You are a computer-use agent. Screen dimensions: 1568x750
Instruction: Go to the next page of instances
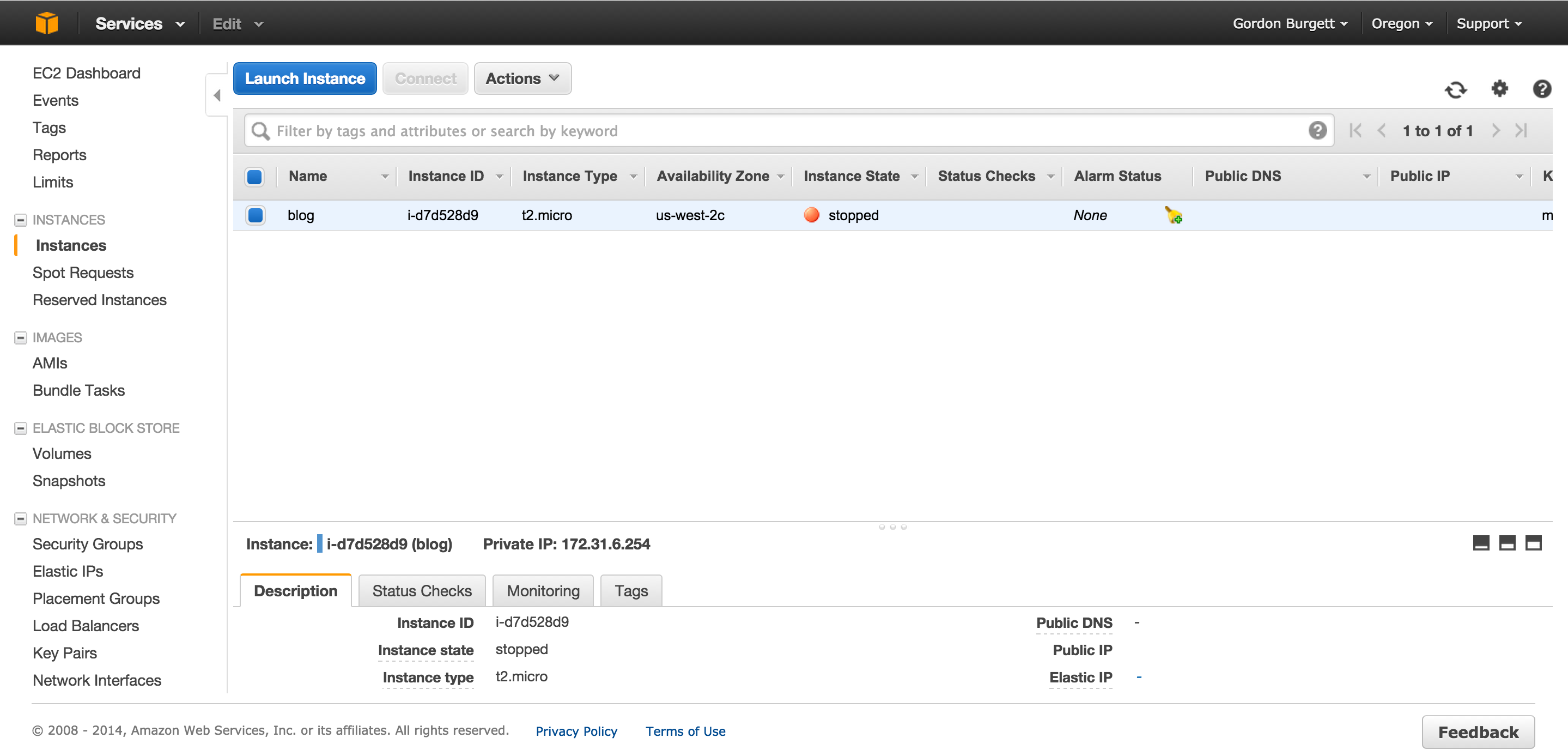tap(1497, 130)
